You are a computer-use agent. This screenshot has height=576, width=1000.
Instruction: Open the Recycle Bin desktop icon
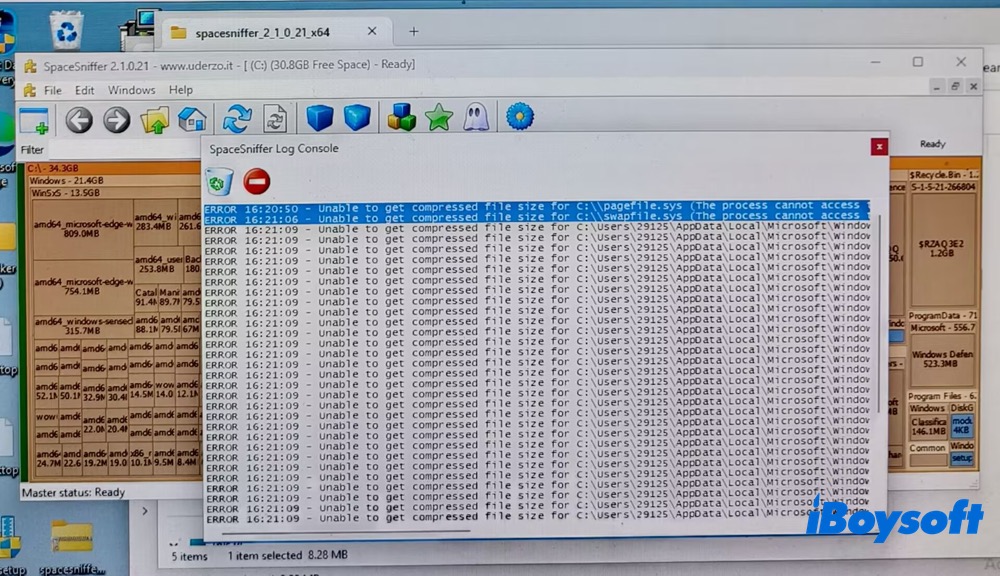click(66, 29)
